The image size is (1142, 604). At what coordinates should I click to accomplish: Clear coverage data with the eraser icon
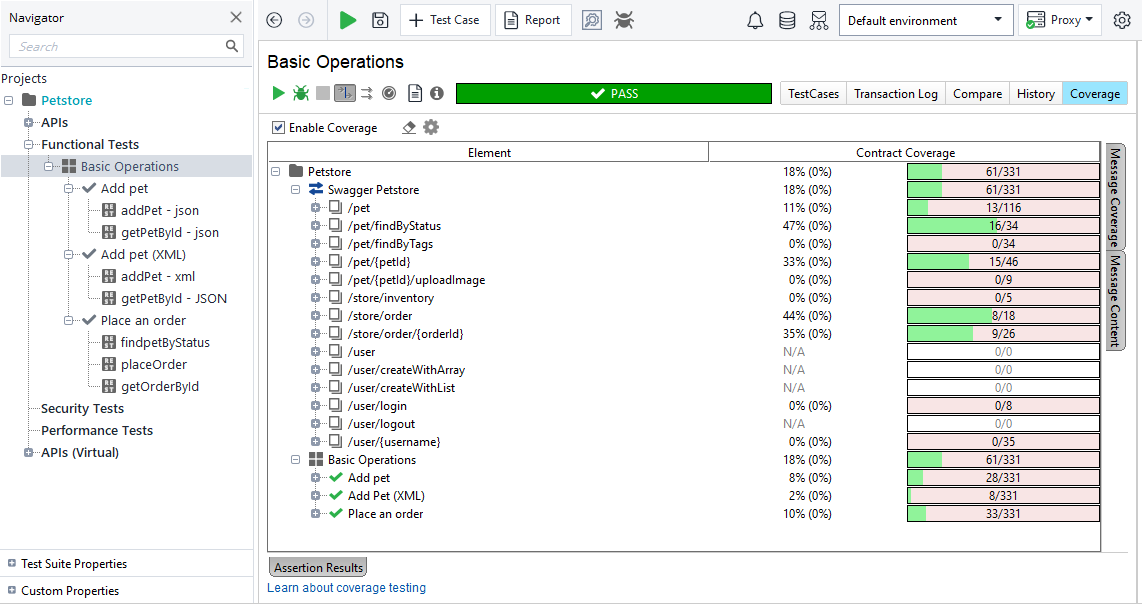tap(409, 127)
